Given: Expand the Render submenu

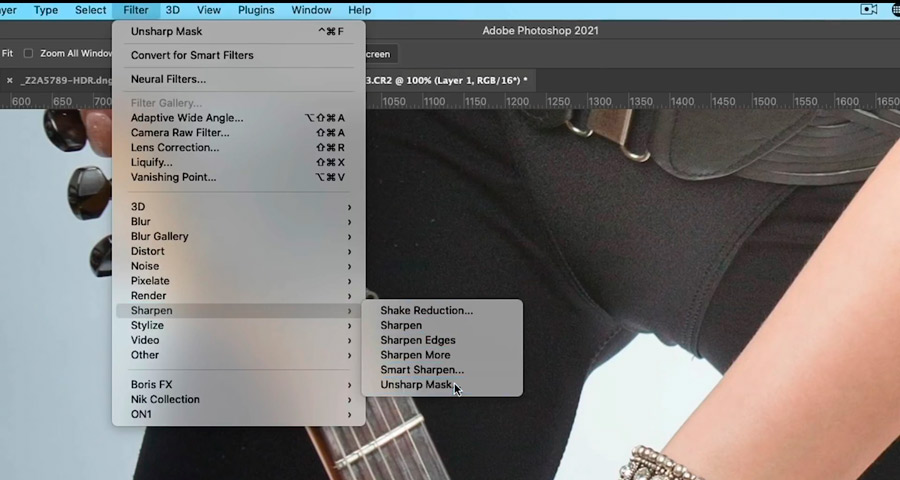Looking at the screenshot, I should click(238, 296).
